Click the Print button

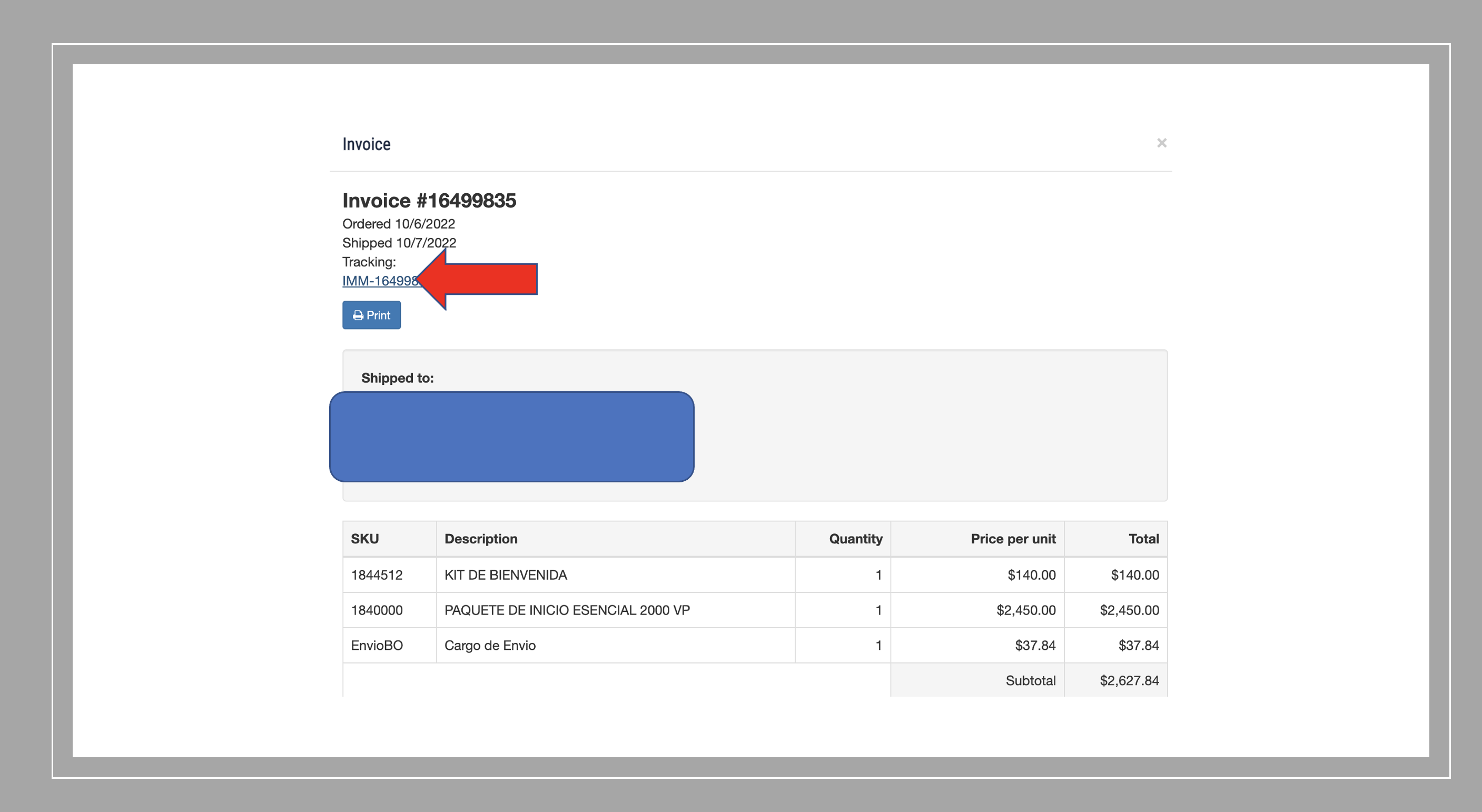372,315
